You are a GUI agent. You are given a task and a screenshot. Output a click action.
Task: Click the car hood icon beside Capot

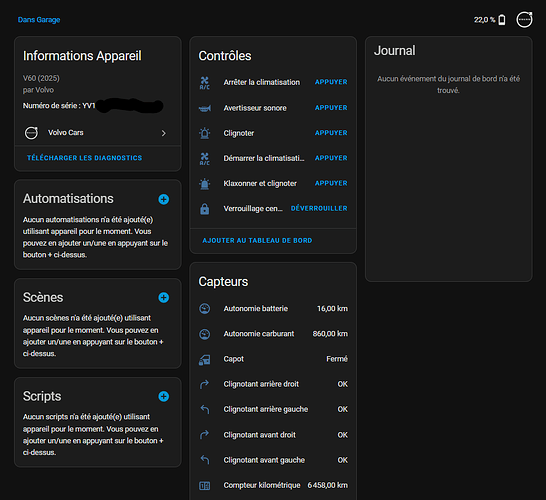[205, 359]
